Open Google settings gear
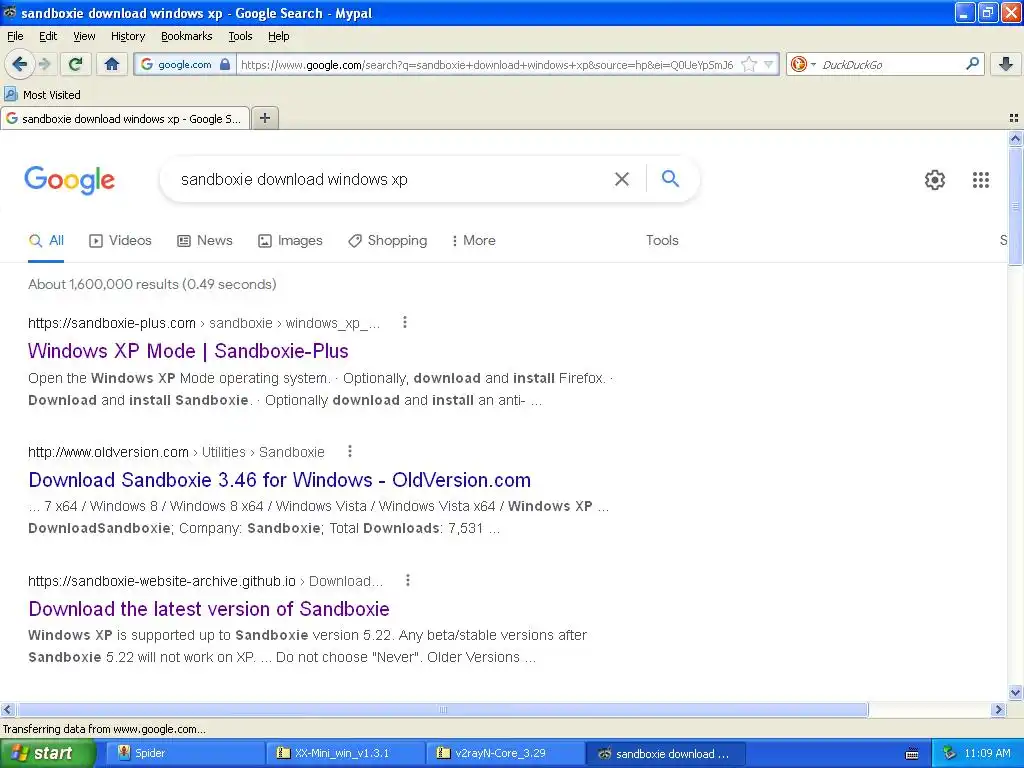1024x768 pixels. point(935,180)
